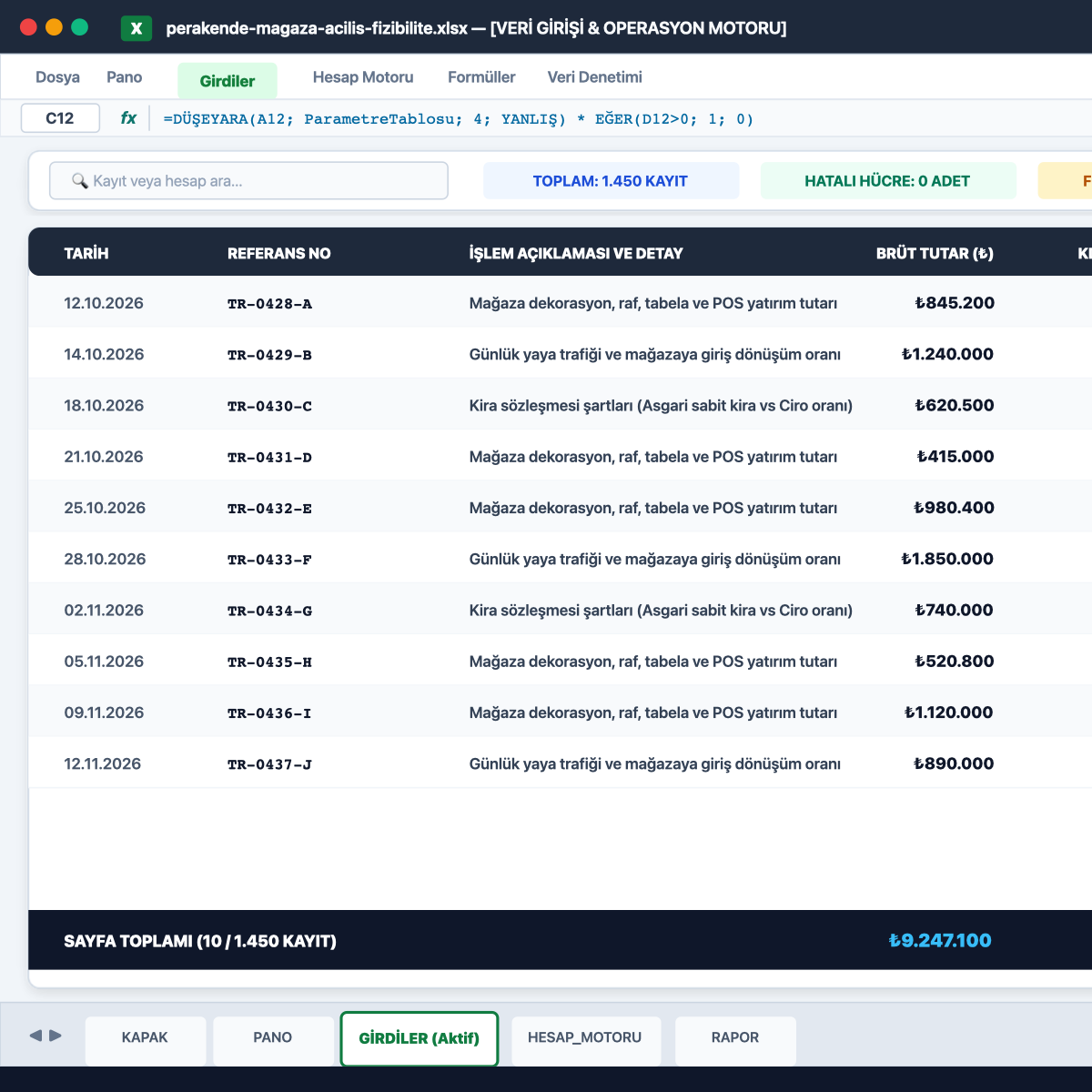Select reference TR-0433-F
The image size is (1092, 1092).
pos(269,560)
